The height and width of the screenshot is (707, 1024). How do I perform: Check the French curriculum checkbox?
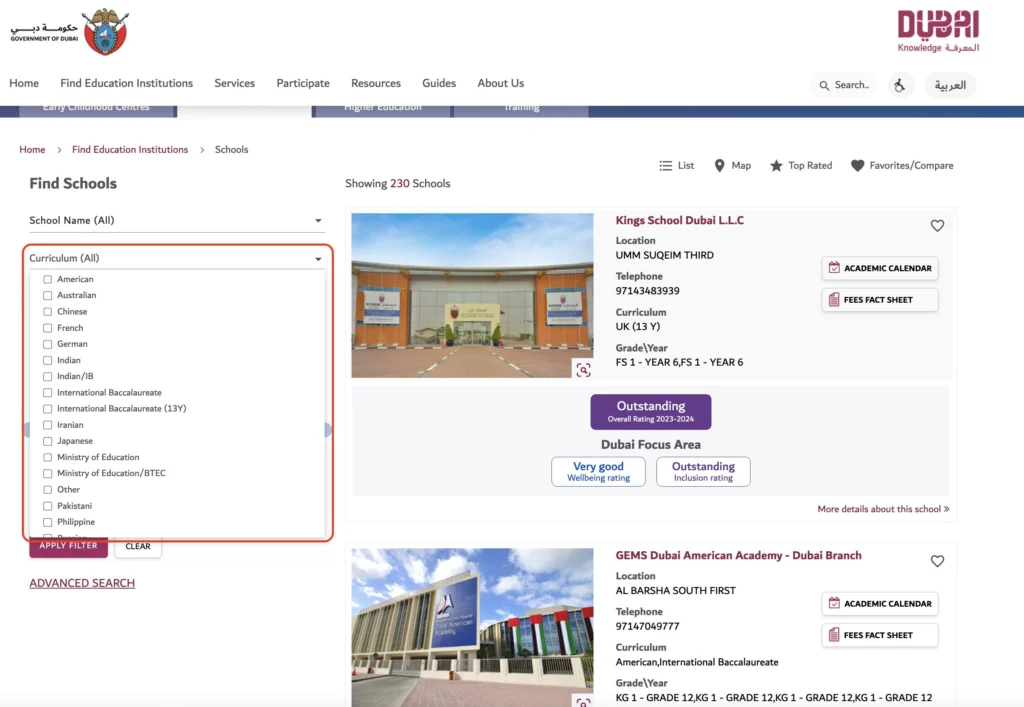point(48,328)
